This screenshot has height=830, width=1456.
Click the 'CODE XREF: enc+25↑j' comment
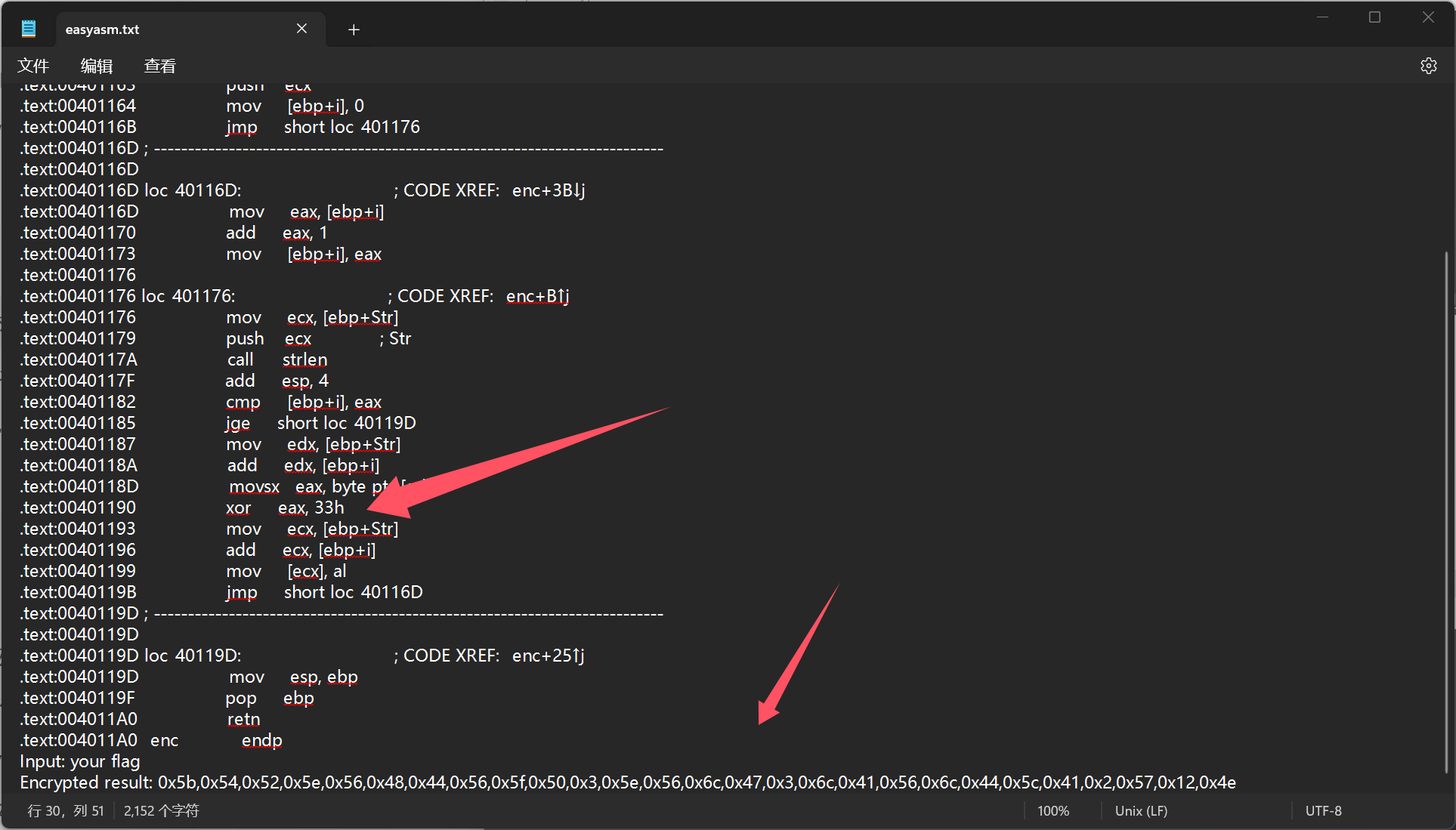490,656
